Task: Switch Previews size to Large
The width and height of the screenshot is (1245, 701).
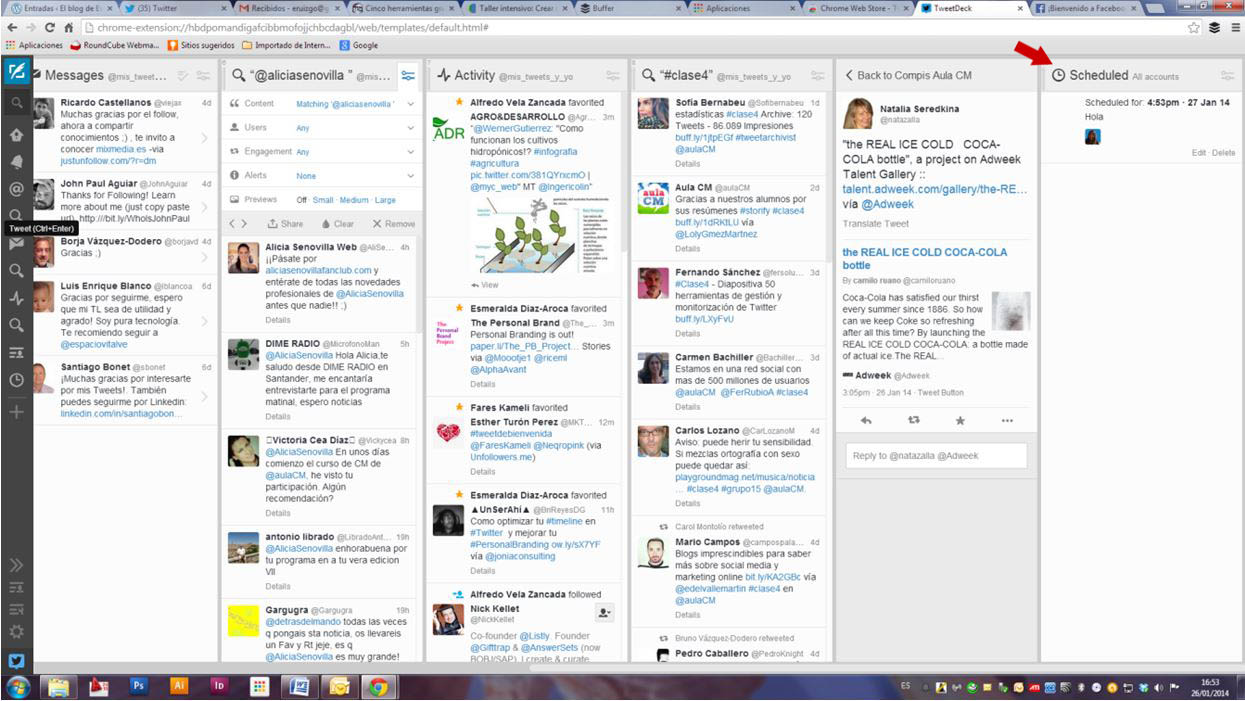Action: tap(385, 200)
